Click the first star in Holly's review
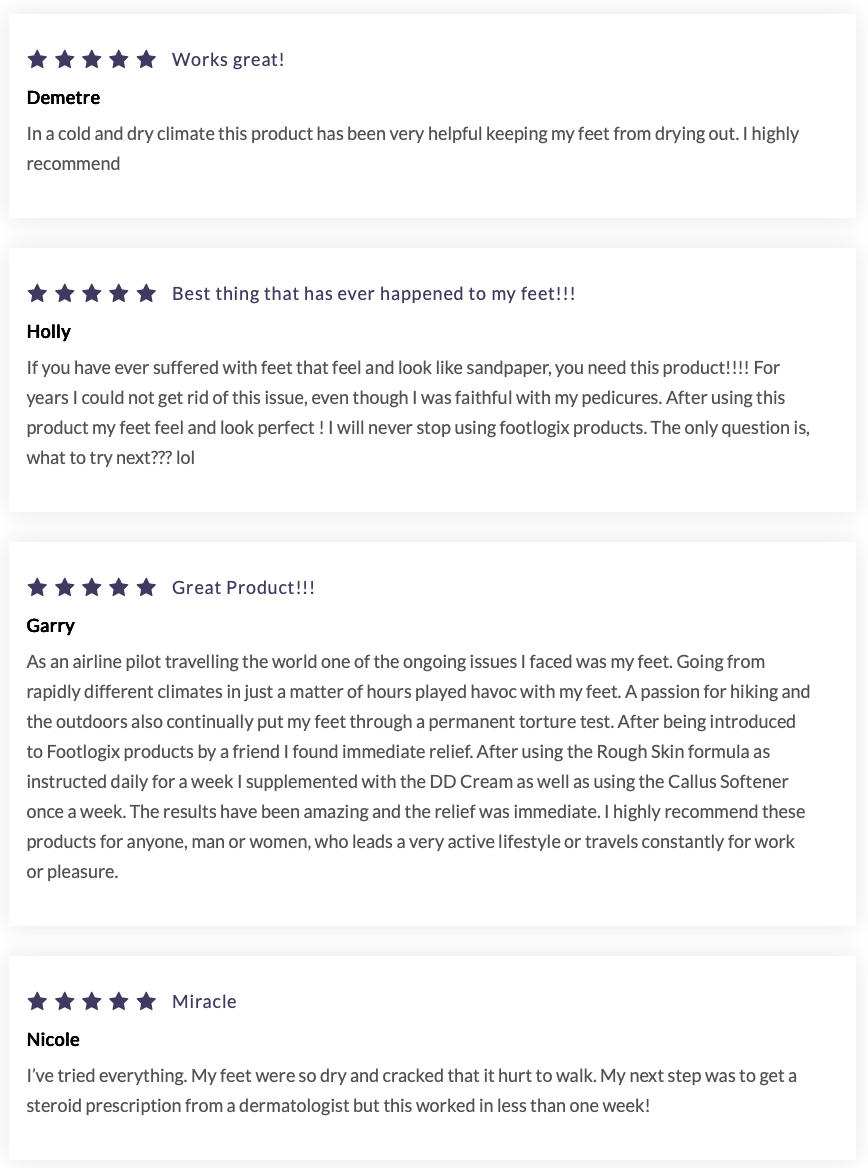Viewport: 868px width, 1168px height. 38,293
